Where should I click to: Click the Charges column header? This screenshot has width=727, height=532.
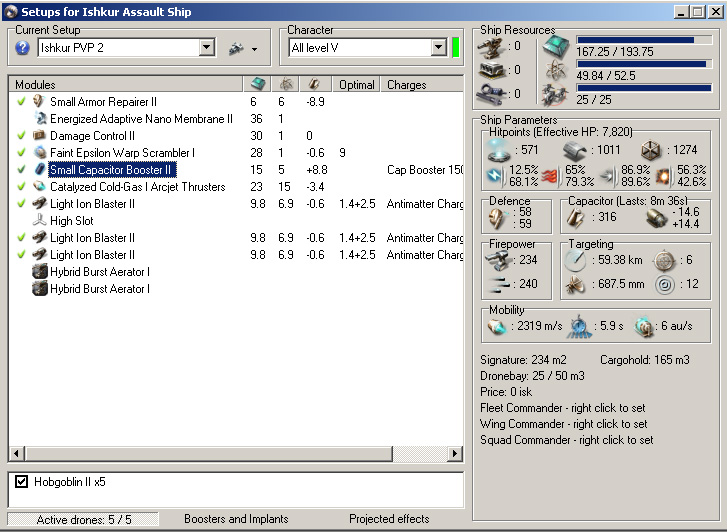[x=421, y=84]
